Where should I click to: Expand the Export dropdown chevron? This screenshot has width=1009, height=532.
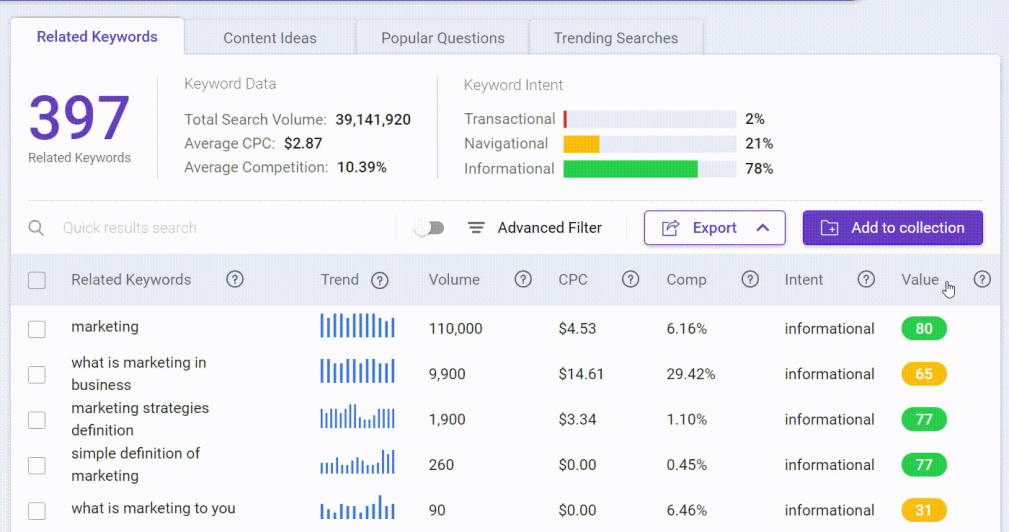(x=763, y=228)
